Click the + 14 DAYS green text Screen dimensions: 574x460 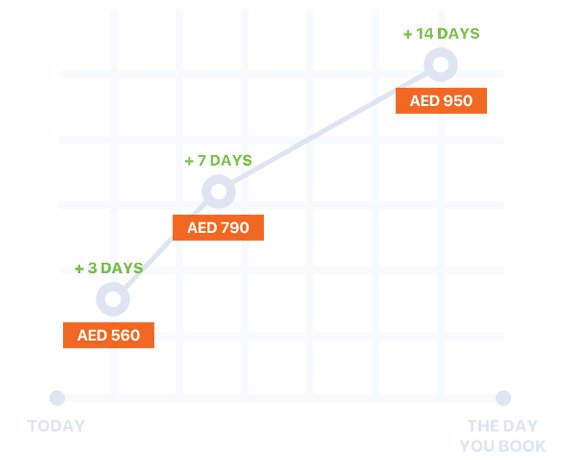[441, 34]
